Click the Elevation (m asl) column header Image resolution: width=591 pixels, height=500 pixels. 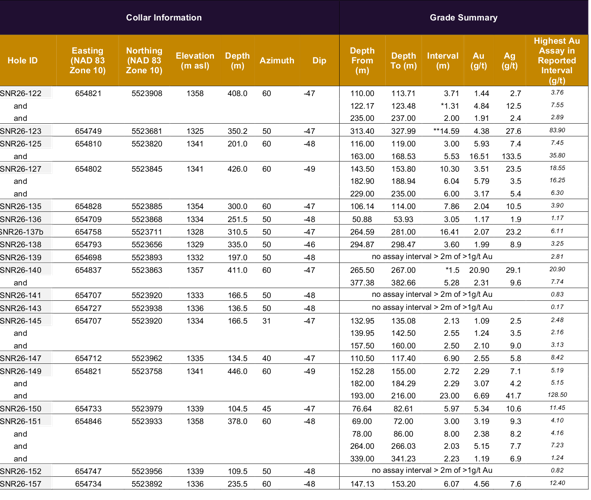coord(195,61)
